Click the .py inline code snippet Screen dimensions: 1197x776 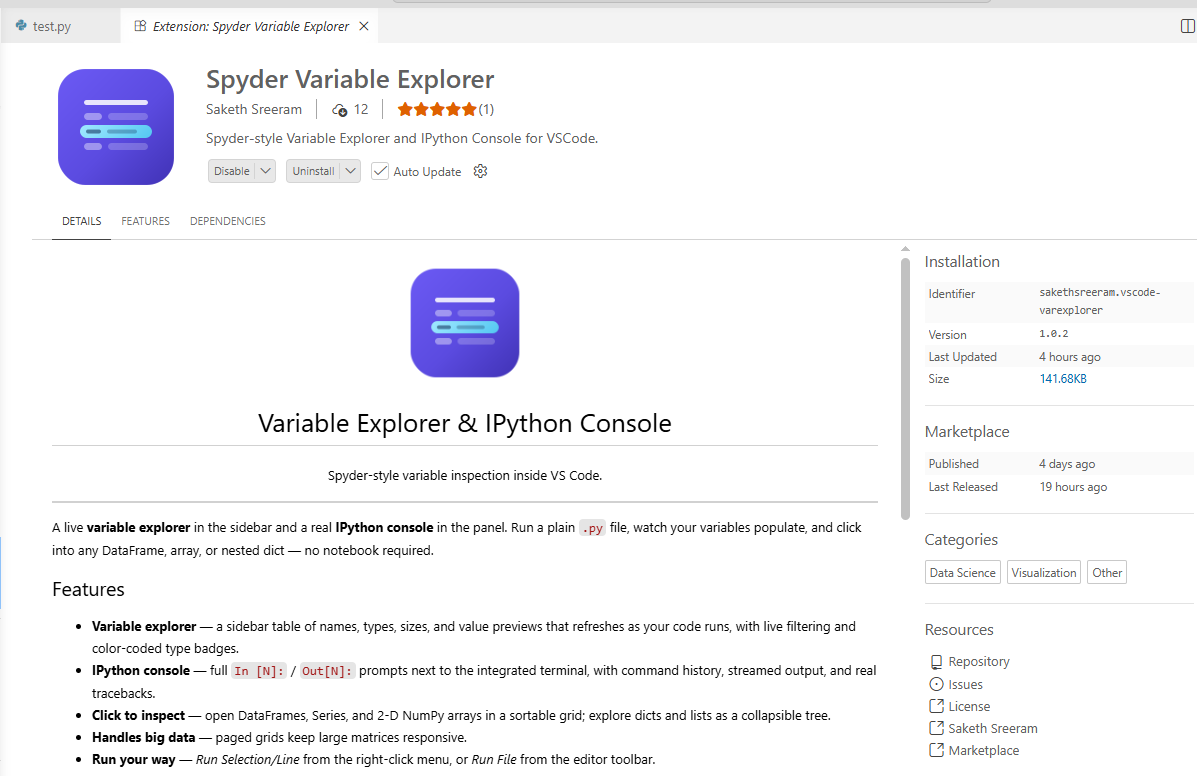[x=592, y=528]
